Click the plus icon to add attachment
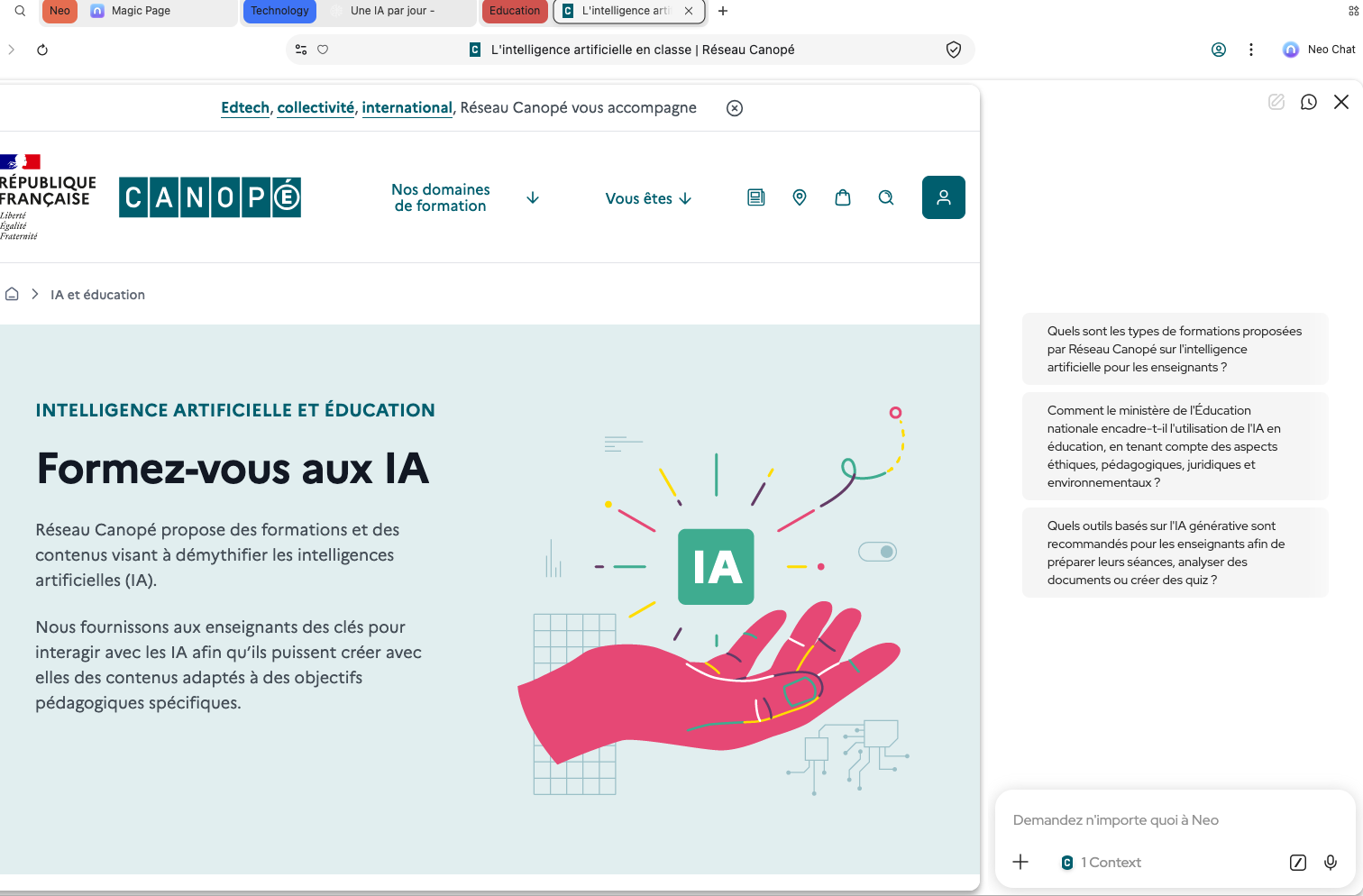Screen dimensions: 1363x896 pyautogui.click(x=1020, y=863)
